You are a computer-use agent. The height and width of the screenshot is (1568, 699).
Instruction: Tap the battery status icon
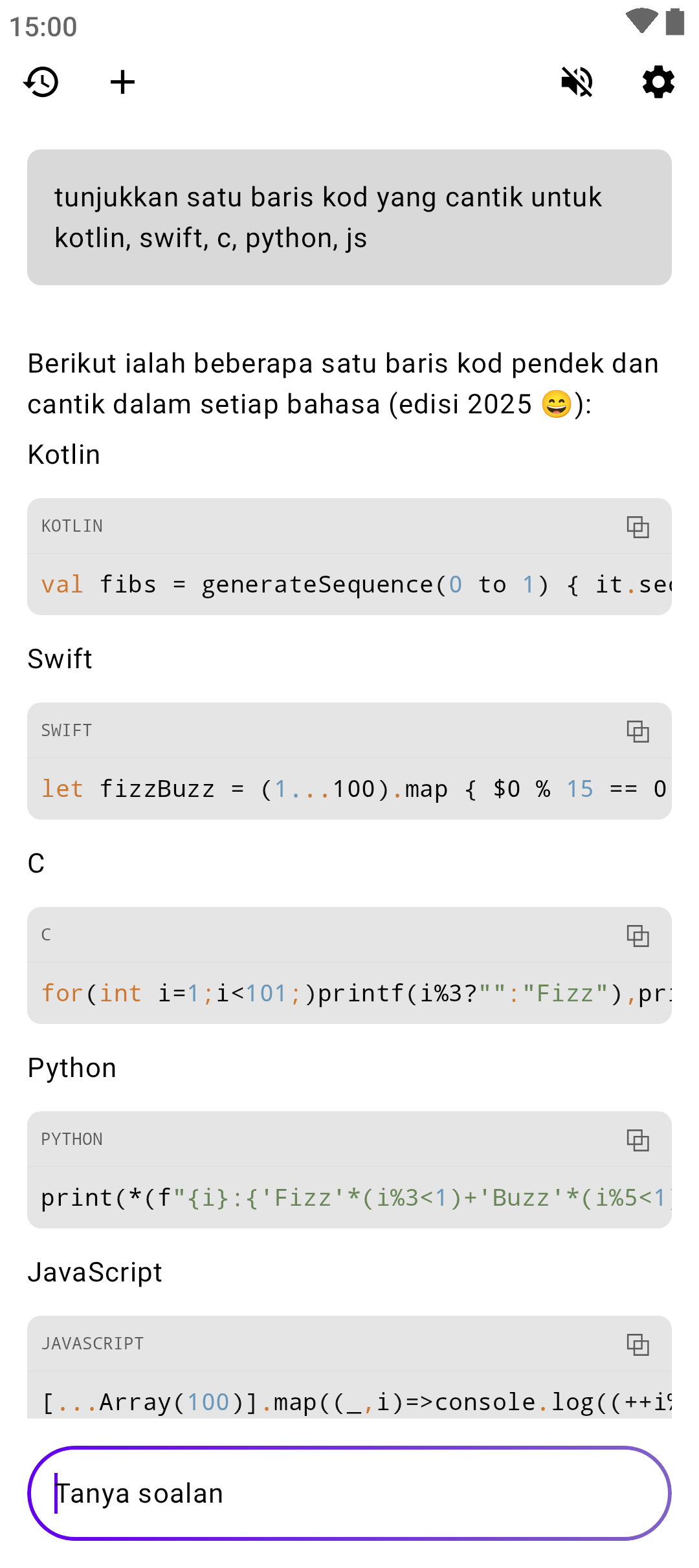[x=675, y=21]
